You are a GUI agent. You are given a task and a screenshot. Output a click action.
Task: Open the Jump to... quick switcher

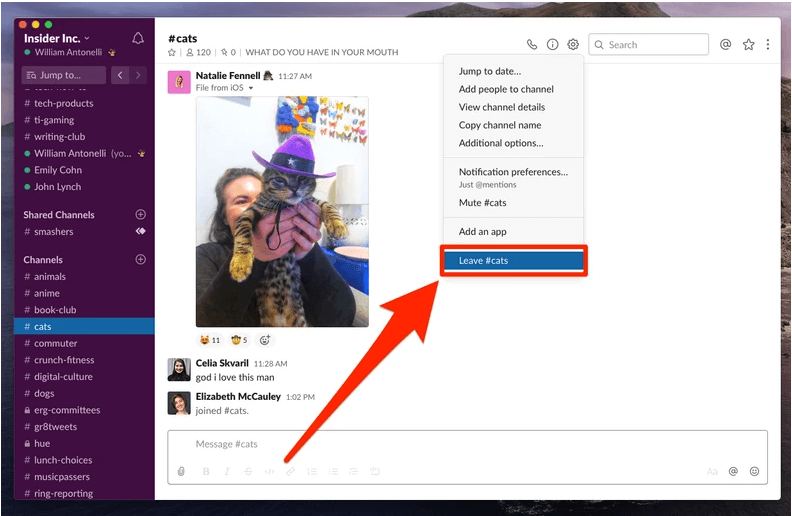tap(64, 75)
